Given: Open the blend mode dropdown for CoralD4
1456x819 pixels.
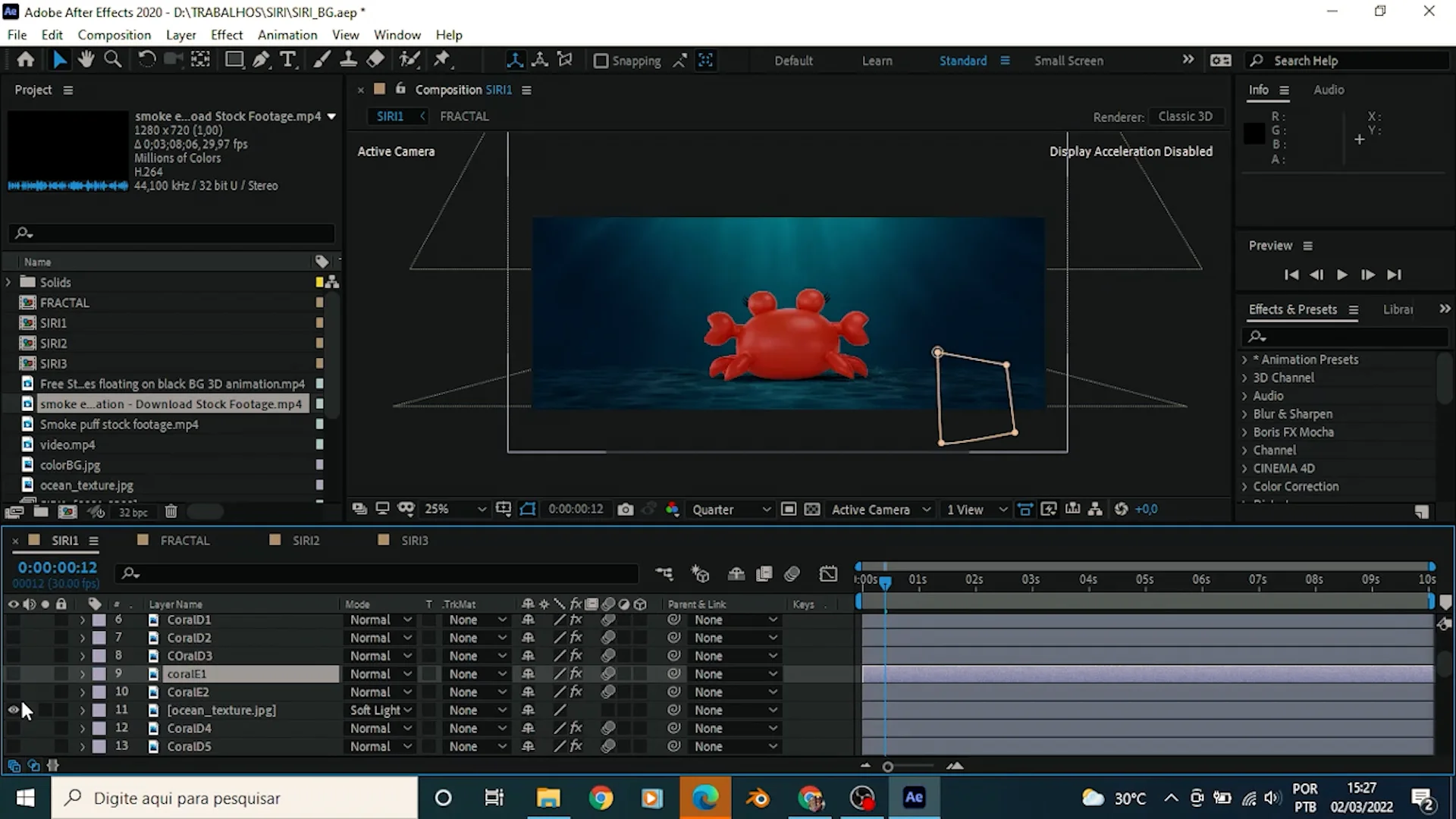Looking at the screenshot, I should 379,728.
